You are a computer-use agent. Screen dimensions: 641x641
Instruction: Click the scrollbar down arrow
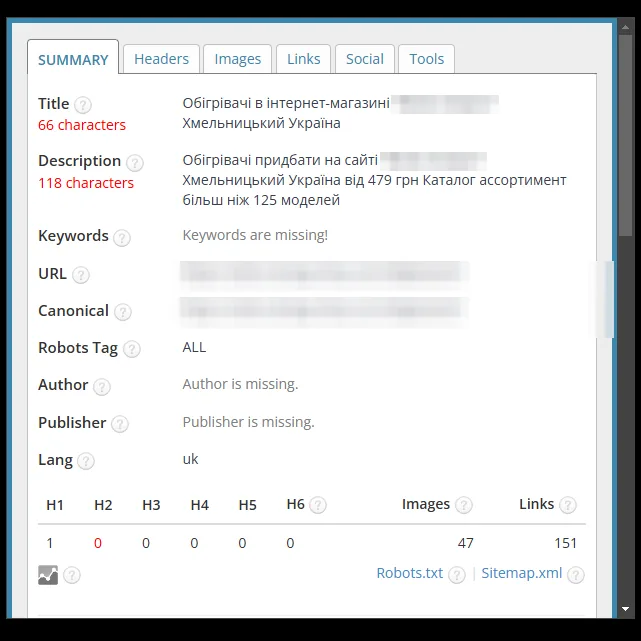625,609
